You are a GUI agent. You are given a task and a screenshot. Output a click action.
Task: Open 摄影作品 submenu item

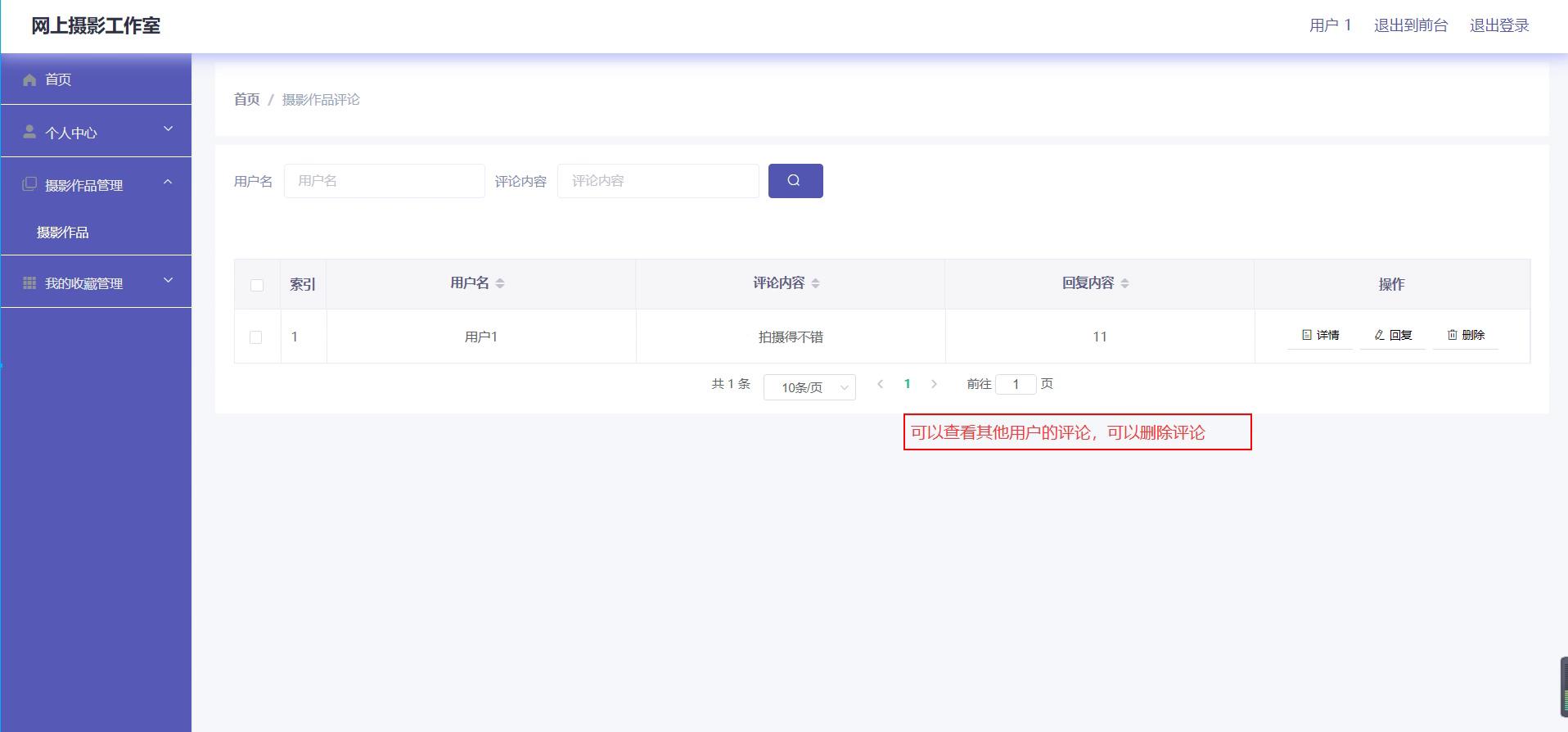click(63, 233)
